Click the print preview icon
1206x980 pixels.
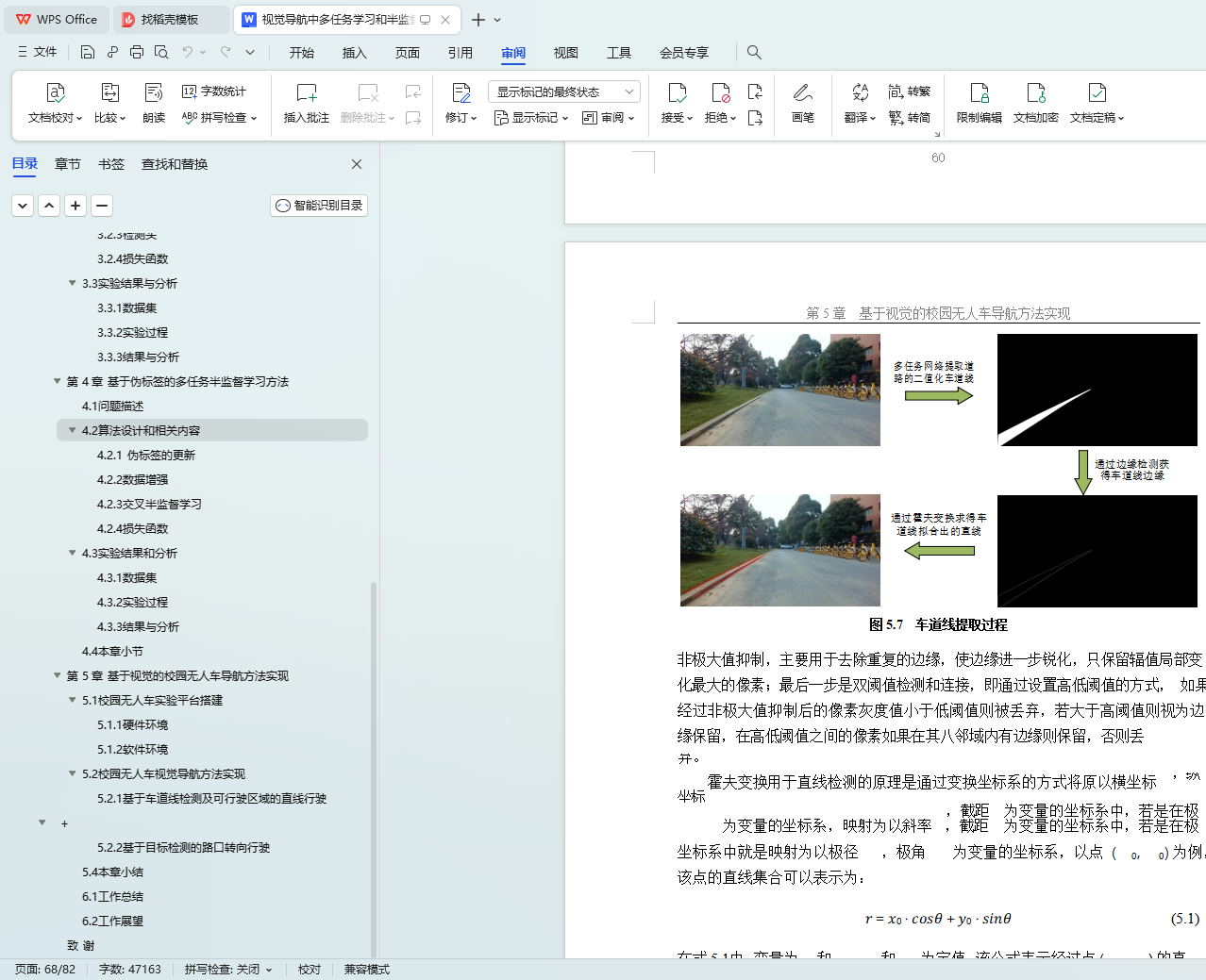click(161, 52)
